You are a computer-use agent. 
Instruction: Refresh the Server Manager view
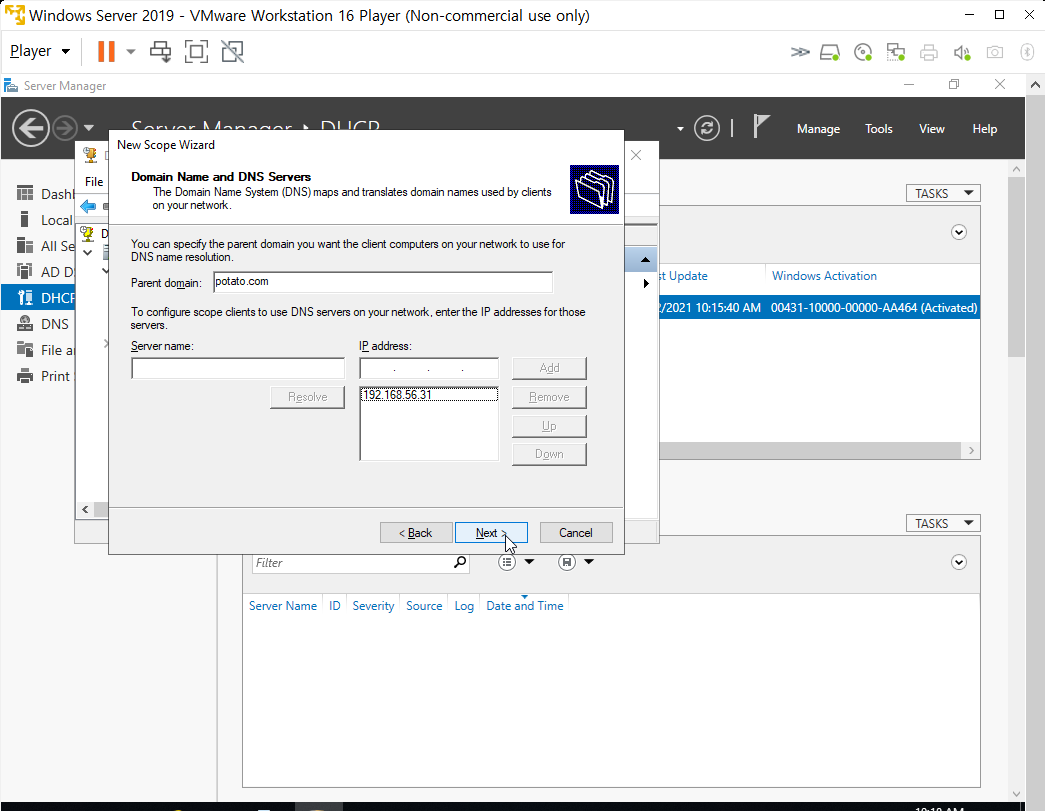click(x=706, y=128)
